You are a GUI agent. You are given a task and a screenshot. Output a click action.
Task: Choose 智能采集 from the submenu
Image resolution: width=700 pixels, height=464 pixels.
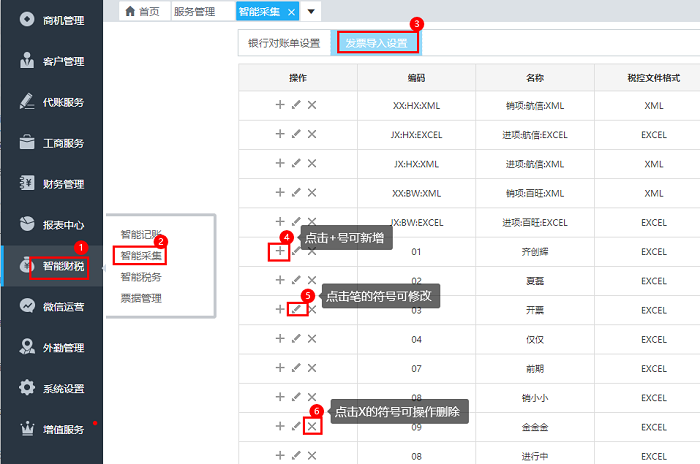141,256
